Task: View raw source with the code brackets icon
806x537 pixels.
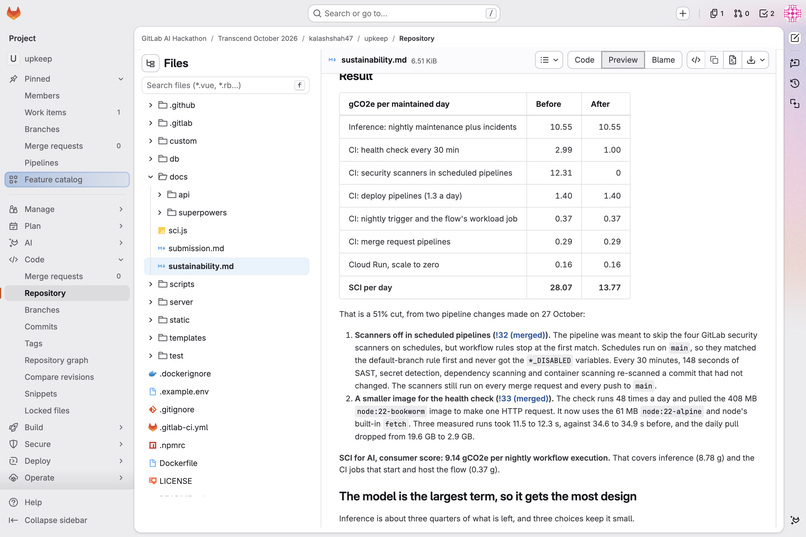Action: (x=695, y=60)
